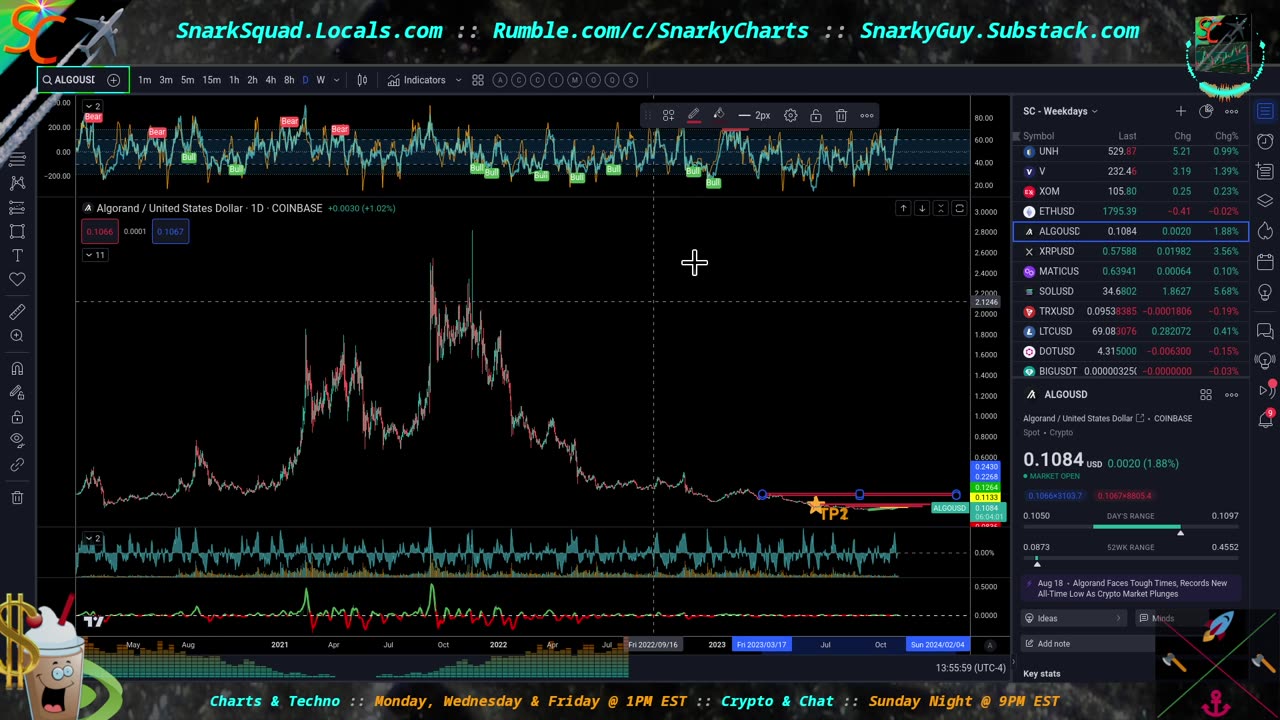The height and width of the screenshot is (720, 1280).
Task: Toggle Magnet mode
Action: coord(17,368)
